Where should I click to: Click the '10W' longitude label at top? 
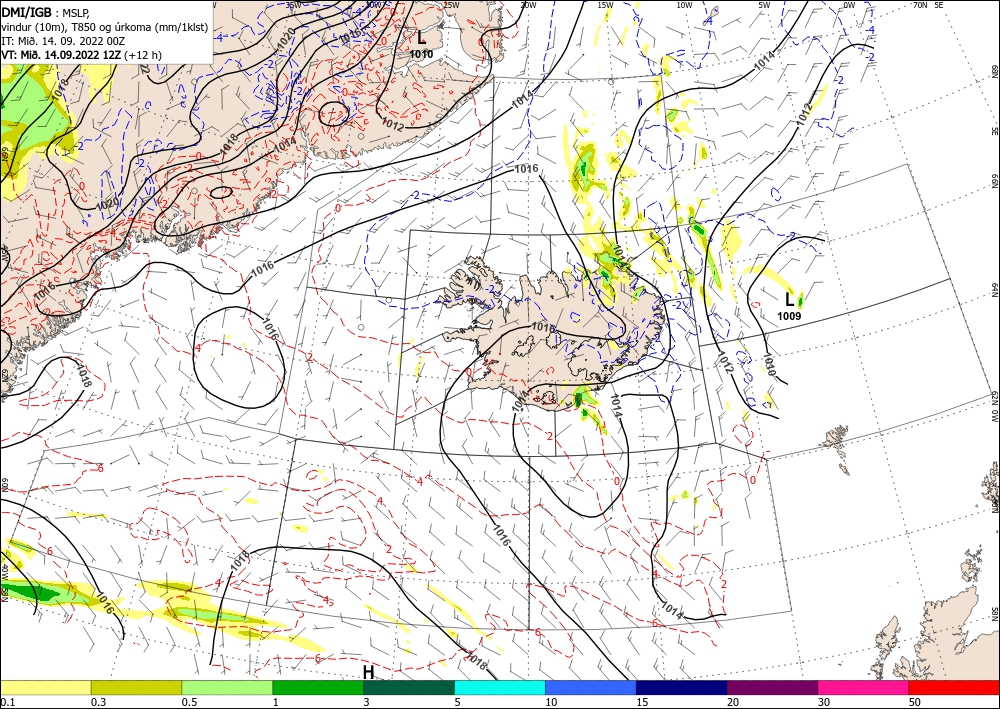[684, 5]
